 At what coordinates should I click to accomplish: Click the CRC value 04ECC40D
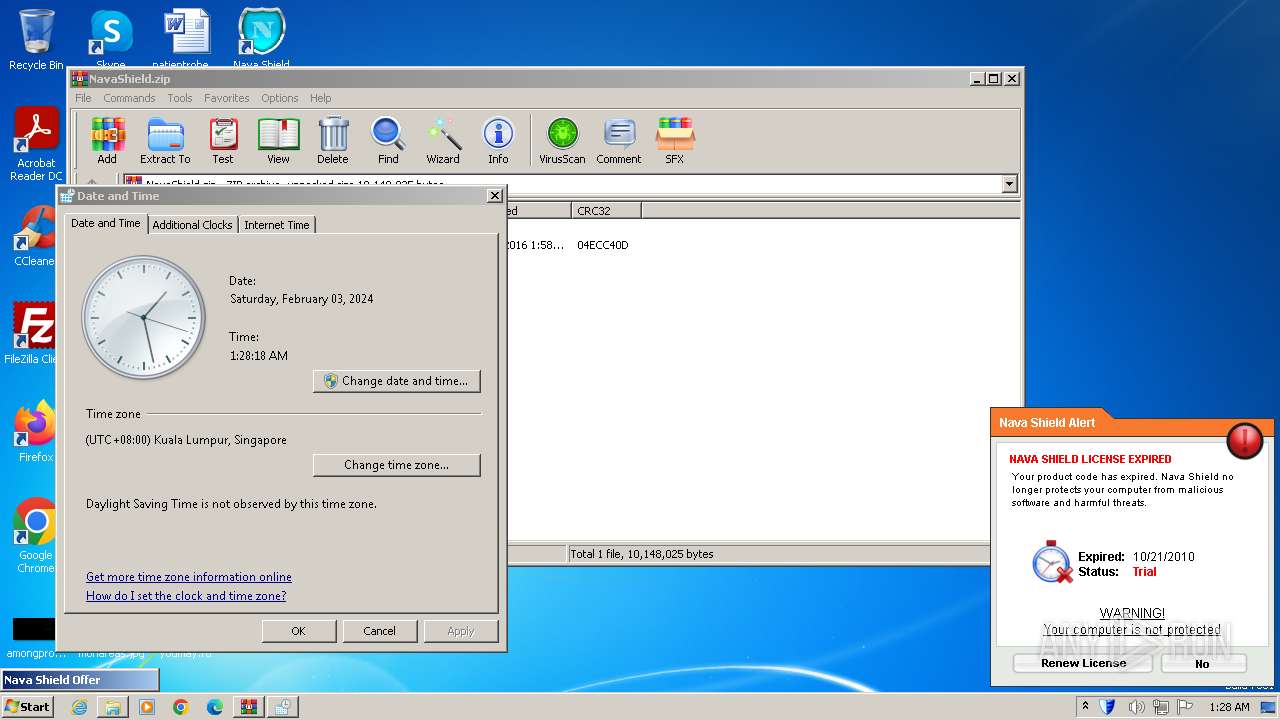tap(603, 245)
